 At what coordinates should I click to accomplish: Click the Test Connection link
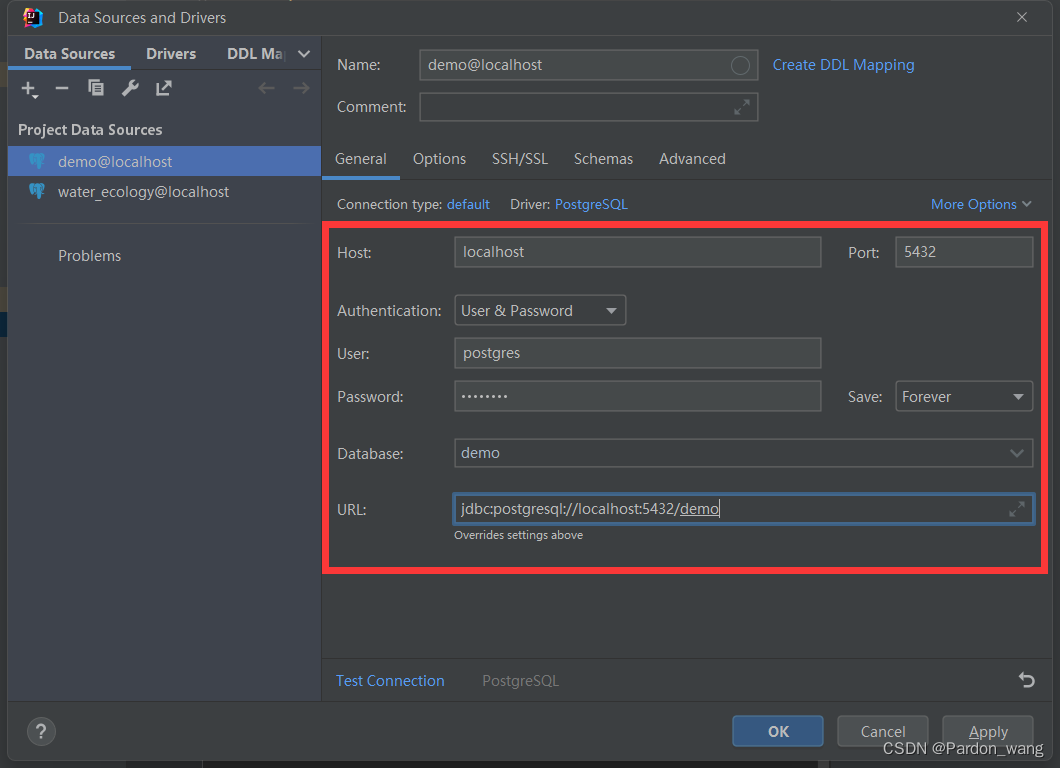point(390,681)
